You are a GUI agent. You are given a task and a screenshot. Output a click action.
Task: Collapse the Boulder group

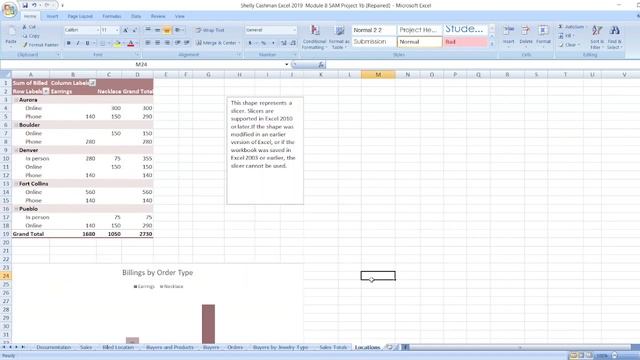point(16,125)
